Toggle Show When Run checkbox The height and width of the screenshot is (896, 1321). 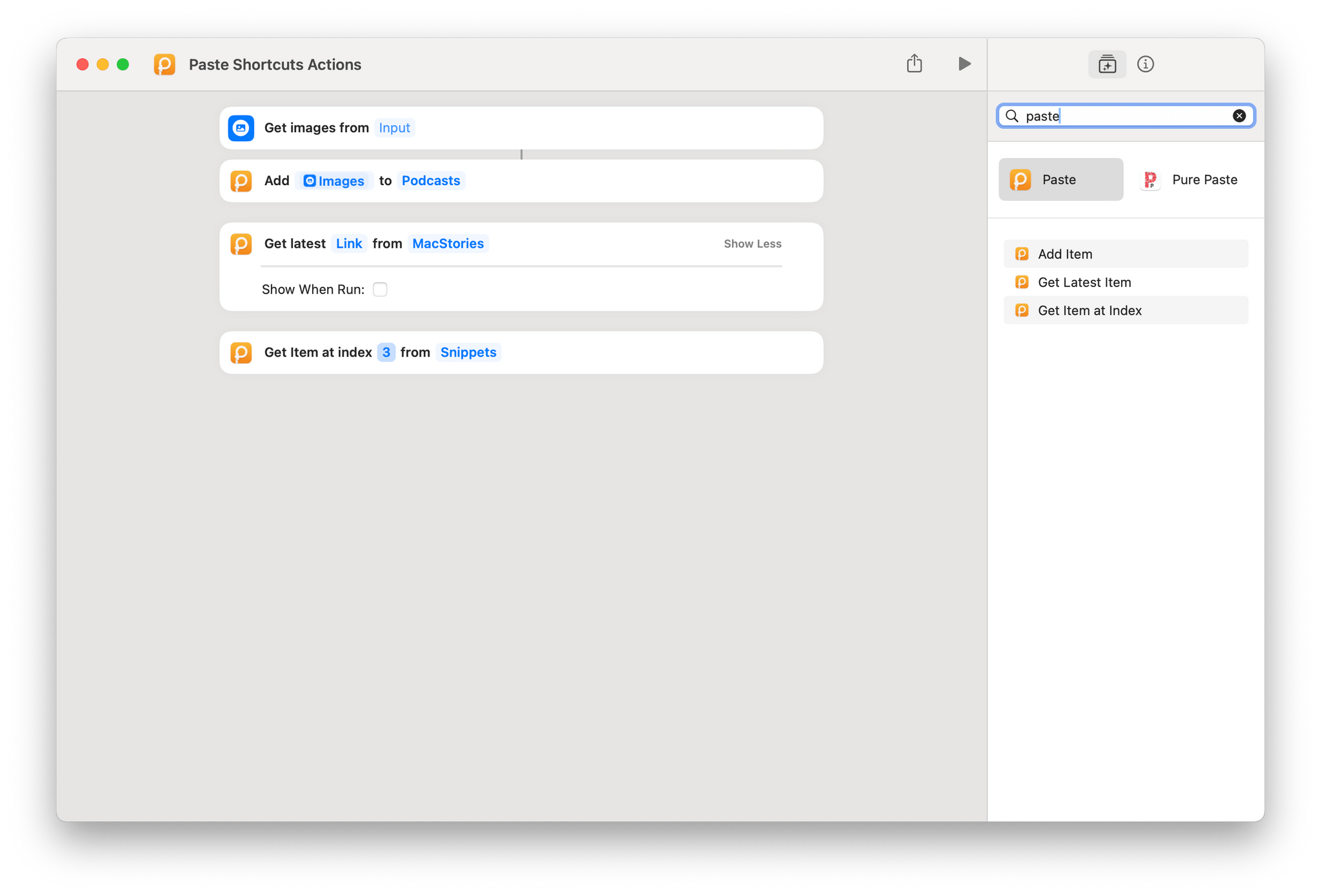(x=380, y=290)
